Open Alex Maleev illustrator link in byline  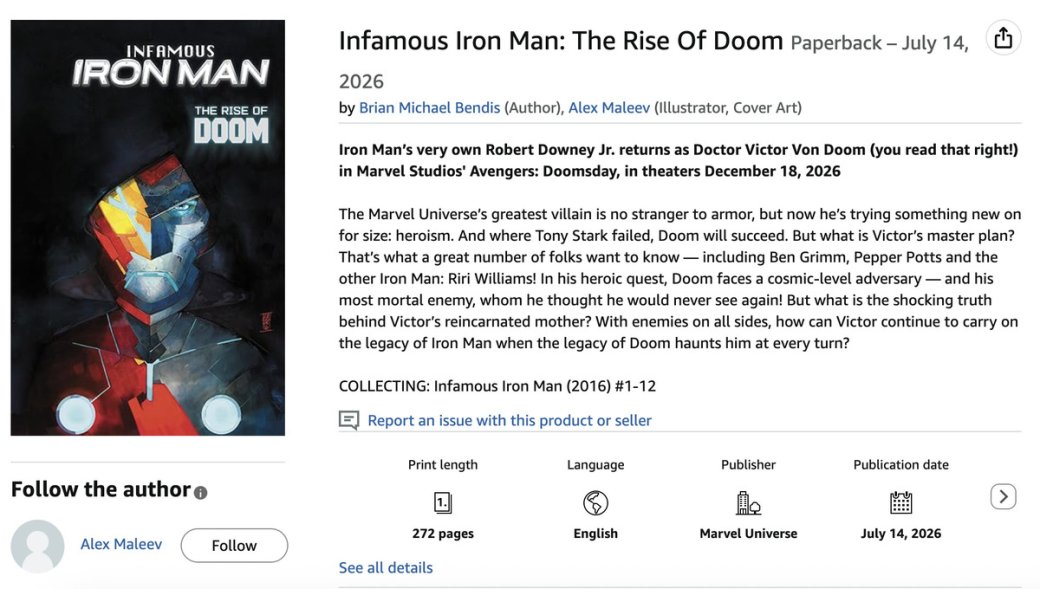coord(608,107)
